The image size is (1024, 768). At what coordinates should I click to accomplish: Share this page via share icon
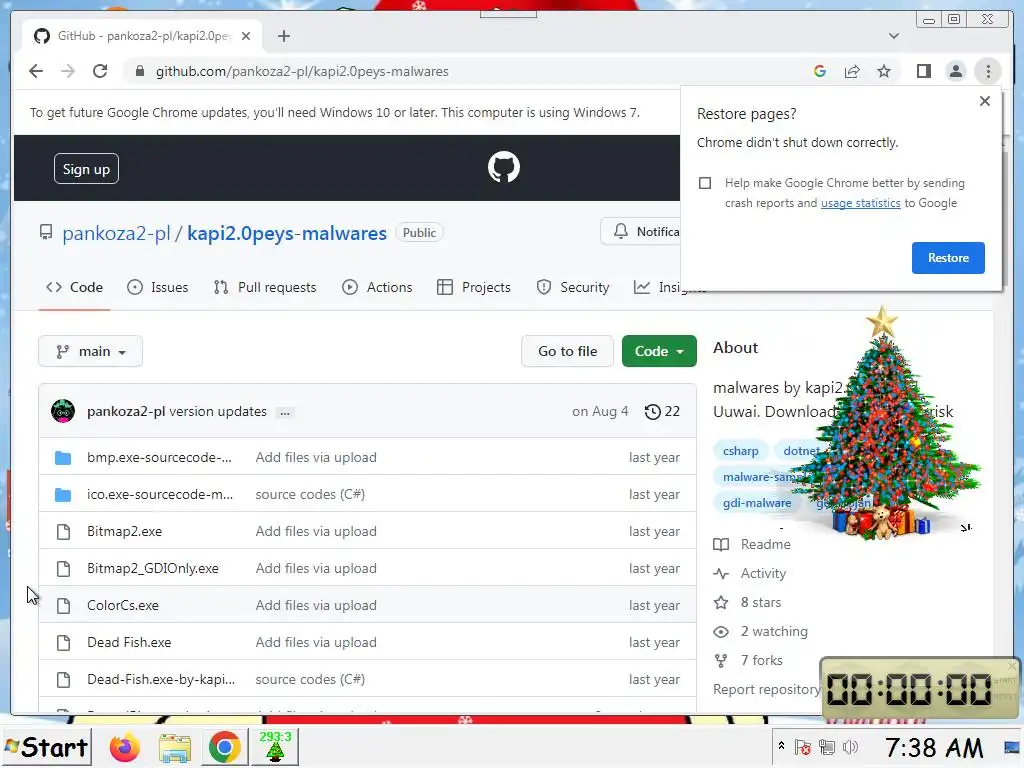click(852, 71)
